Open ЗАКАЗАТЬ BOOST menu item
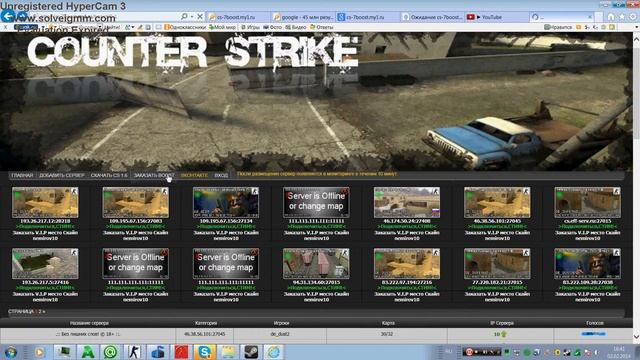 154,175
